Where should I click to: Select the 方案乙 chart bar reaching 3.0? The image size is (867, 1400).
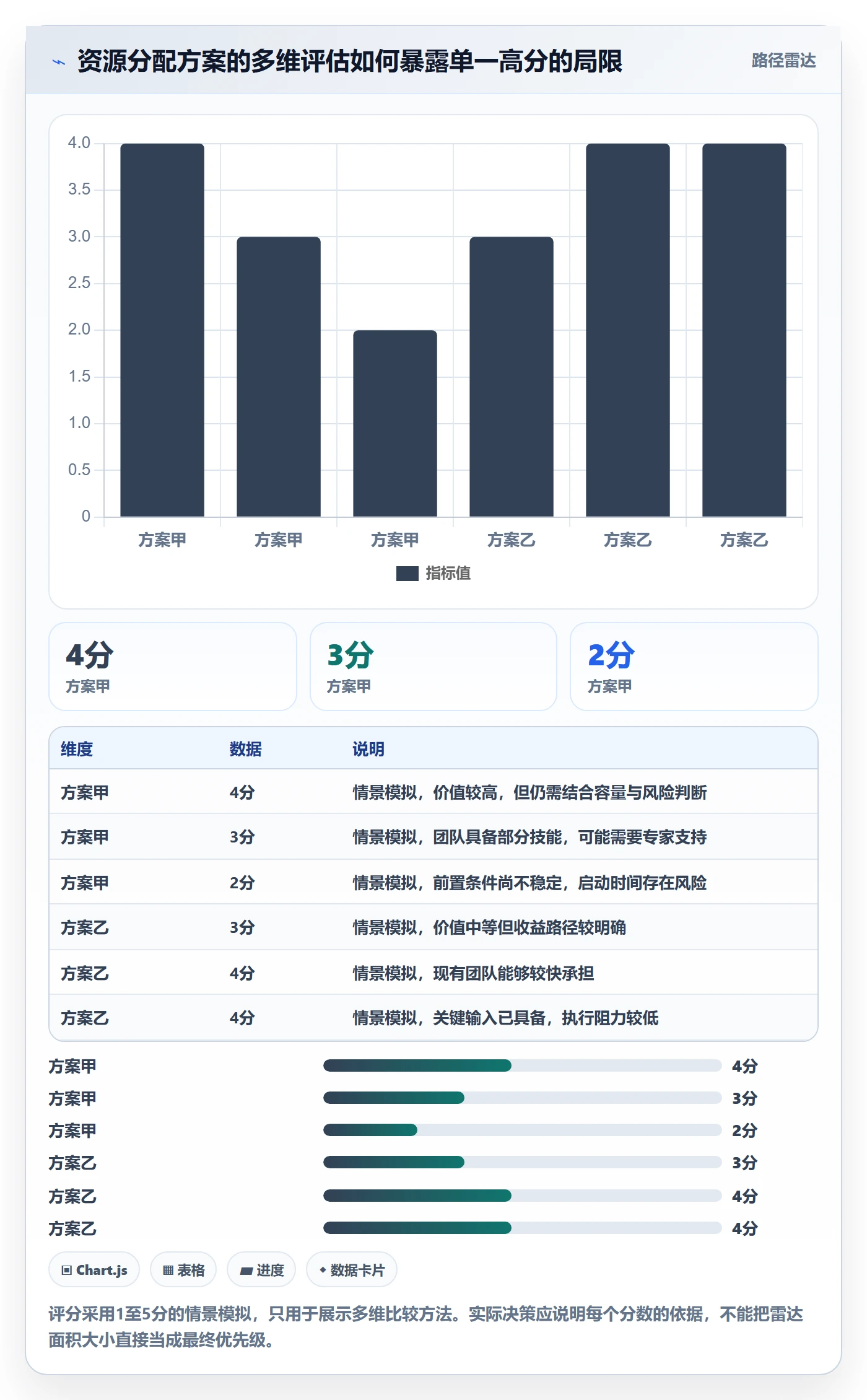click(512, 377)
